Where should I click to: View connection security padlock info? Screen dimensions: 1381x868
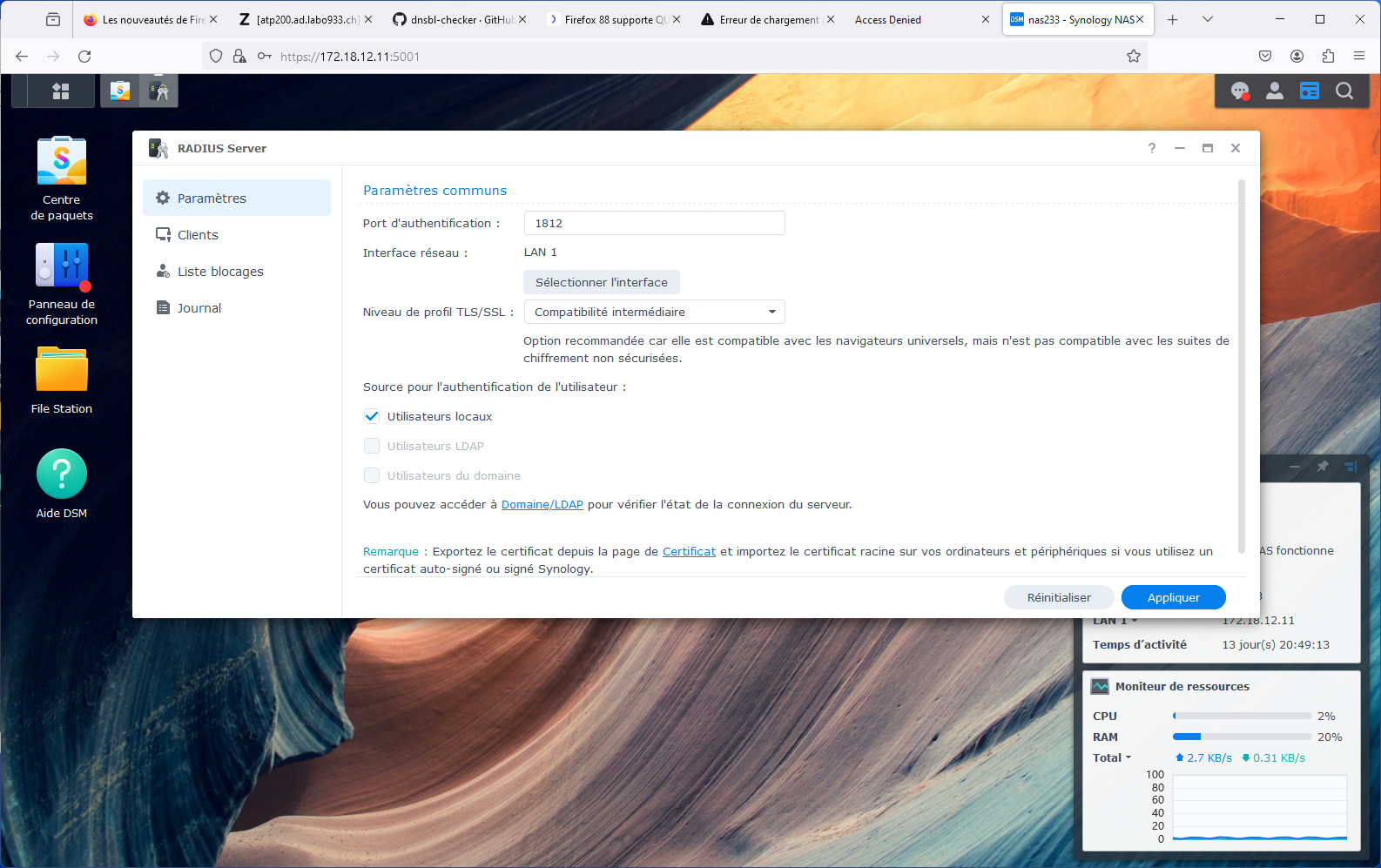(x=239, y=57)
